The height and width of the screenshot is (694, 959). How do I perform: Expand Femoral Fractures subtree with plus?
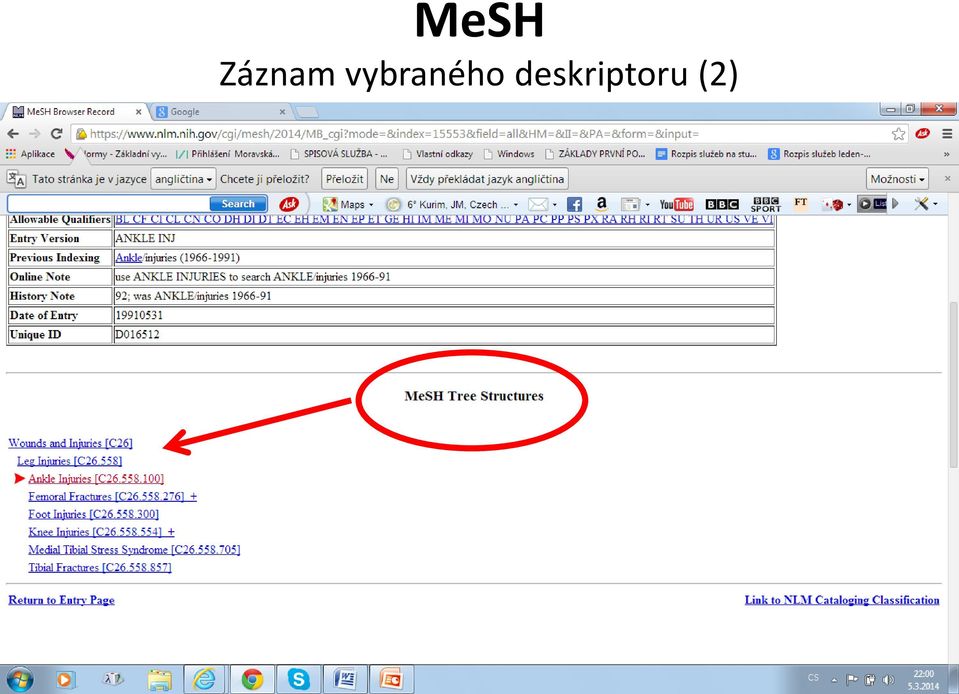pyautogui.click(x=193, y=497)
